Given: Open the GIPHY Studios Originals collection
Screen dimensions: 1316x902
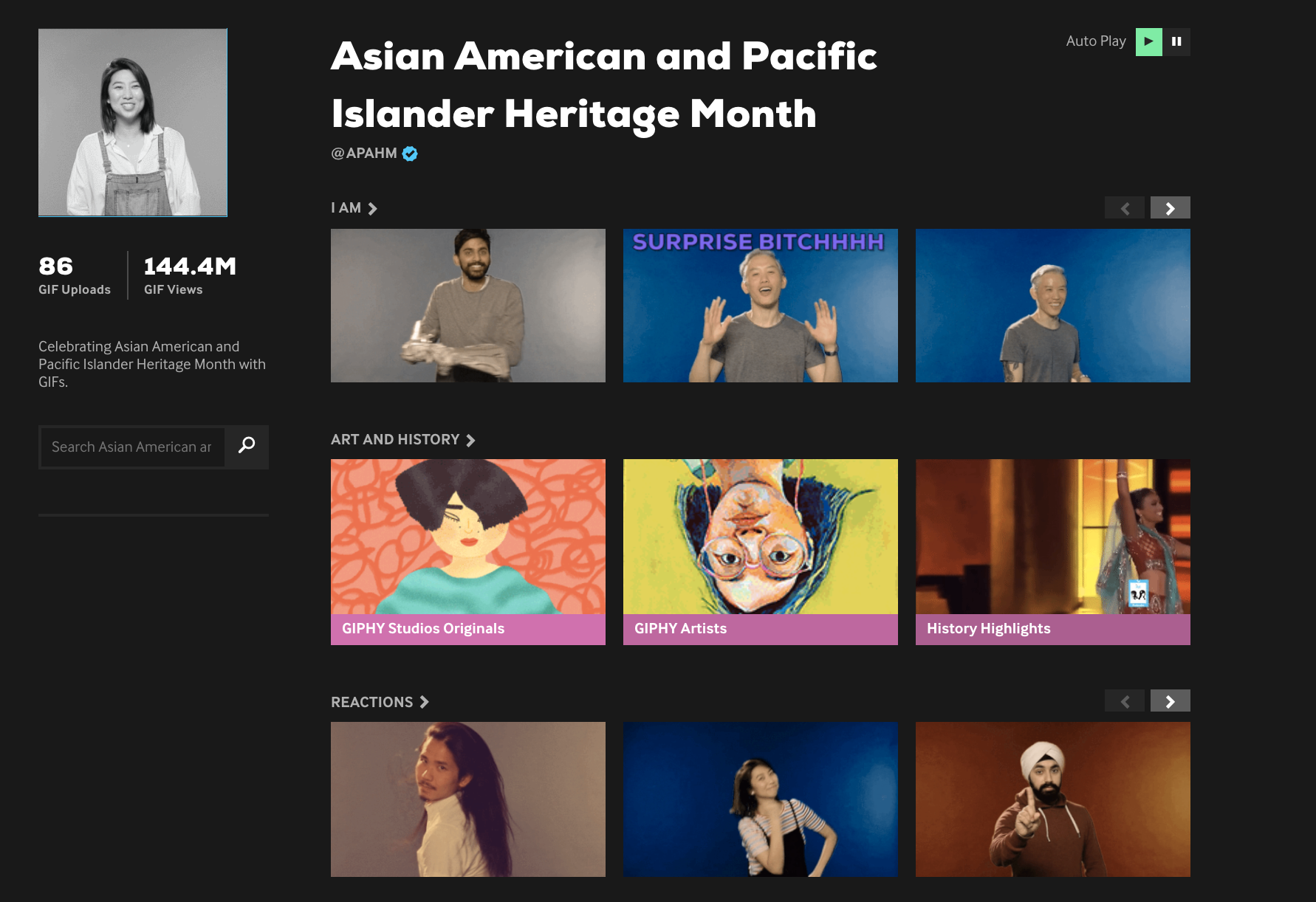Looking at the screenshot, I should click(x=468, y=552).
